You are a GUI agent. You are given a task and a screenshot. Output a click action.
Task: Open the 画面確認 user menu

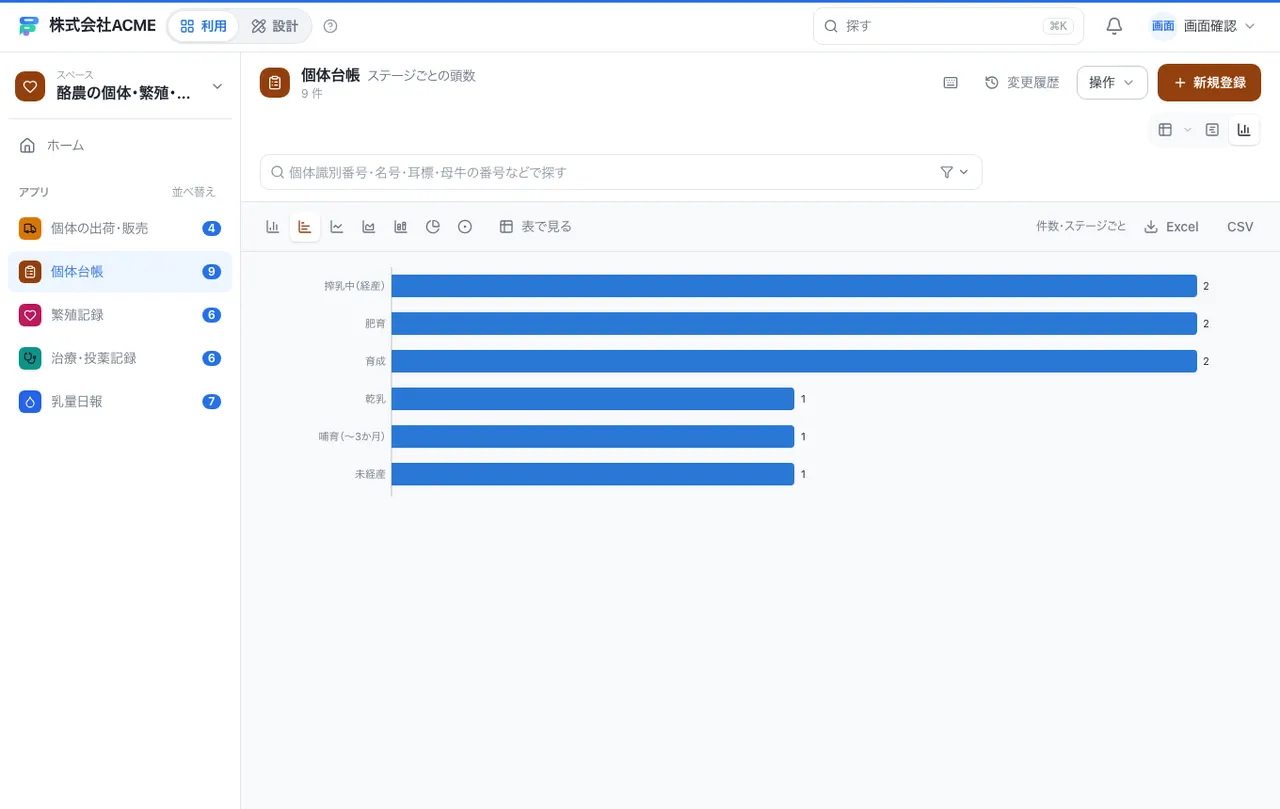(1203, 26)
